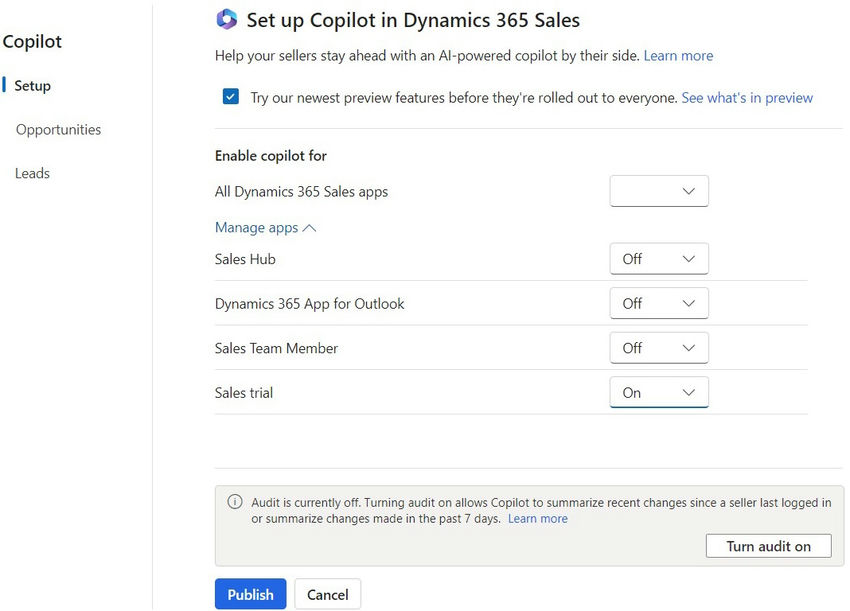This screenshot has height=611, width=850.
Task: Open the Learn more link about audit
Action: 538,518
